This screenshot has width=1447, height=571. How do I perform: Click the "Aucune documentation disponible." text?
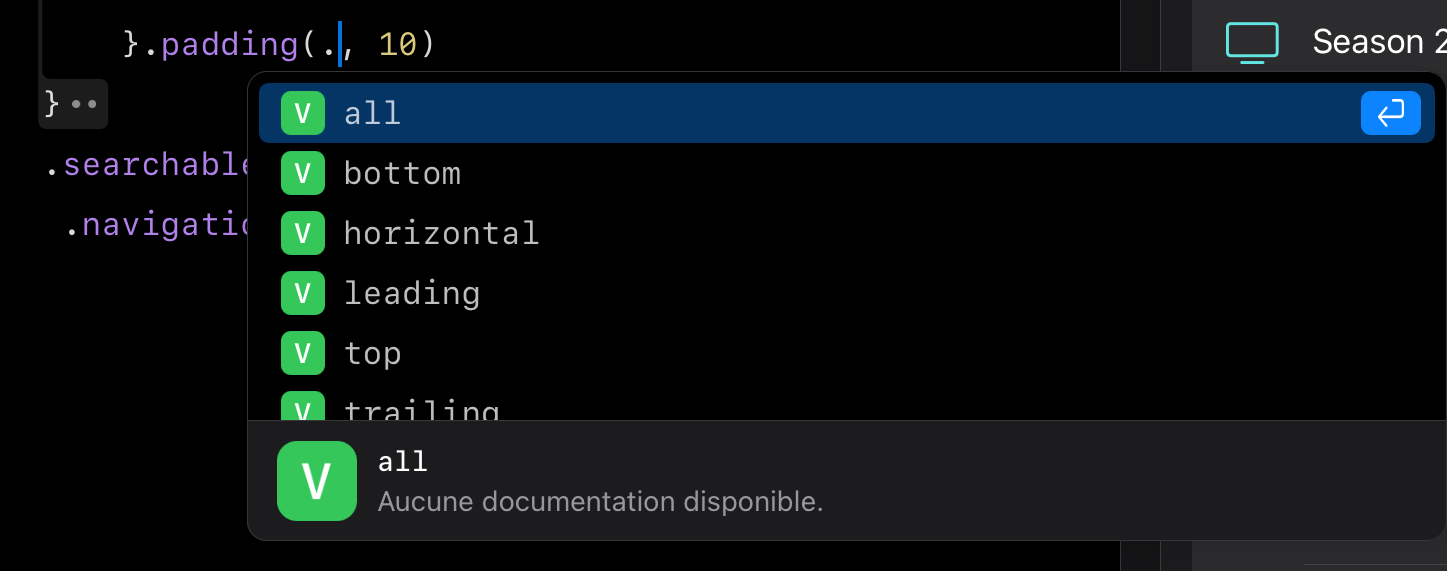600,501
